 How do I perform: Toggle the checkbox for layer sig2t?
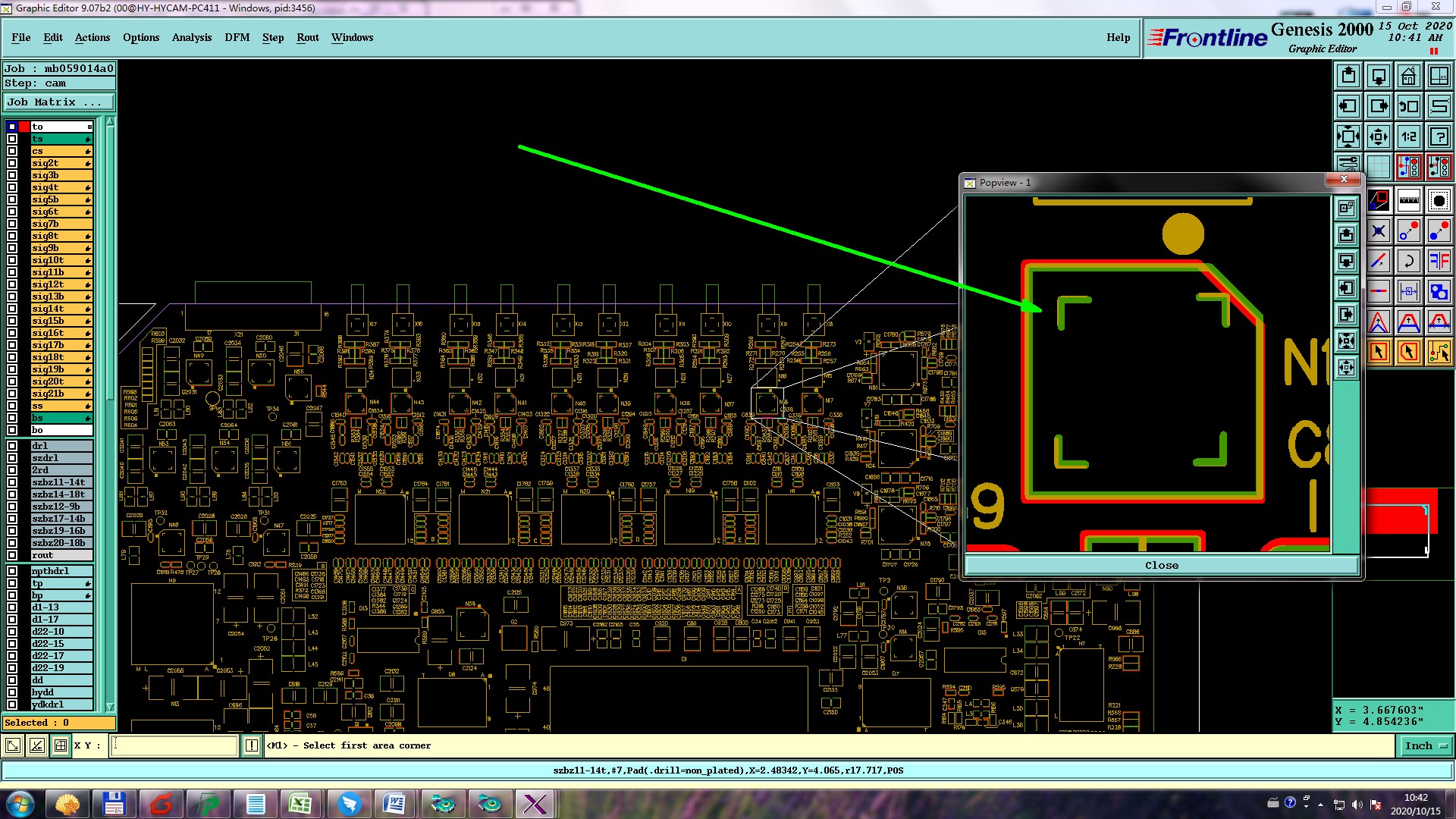click(x=12, y=163)
